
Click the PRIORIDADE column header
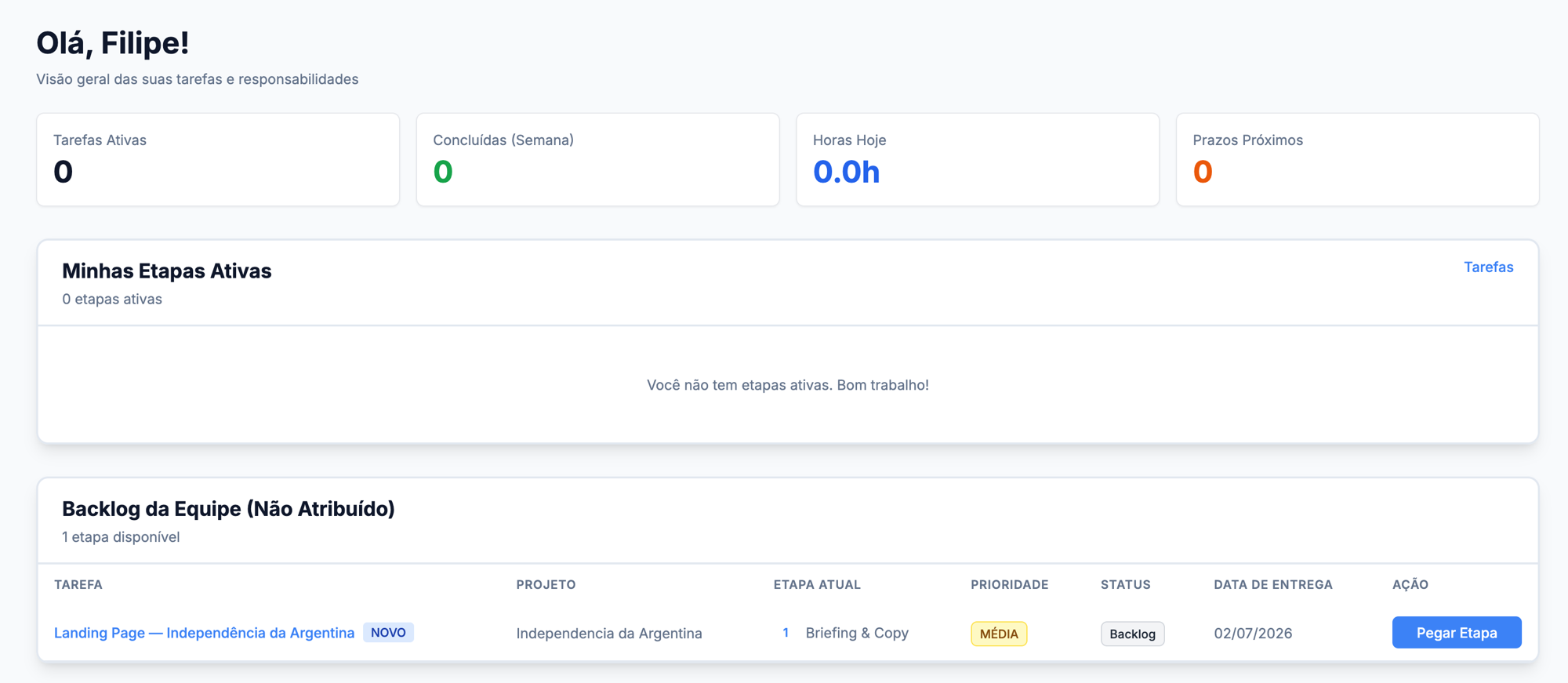point(1009,585)
